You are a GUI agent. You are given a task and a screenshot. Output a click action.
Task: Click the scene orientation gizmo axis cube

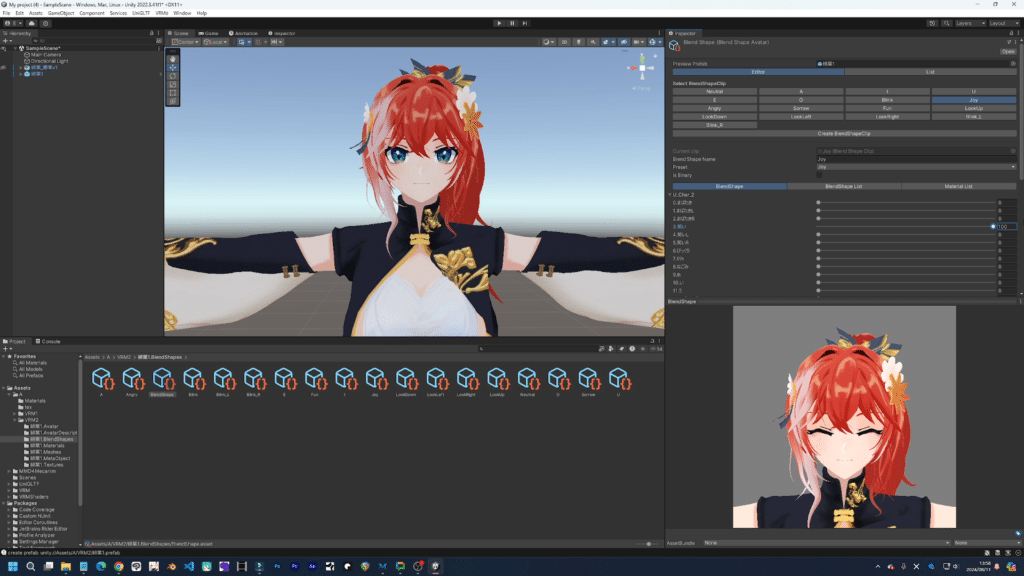[x=642, y=67]
